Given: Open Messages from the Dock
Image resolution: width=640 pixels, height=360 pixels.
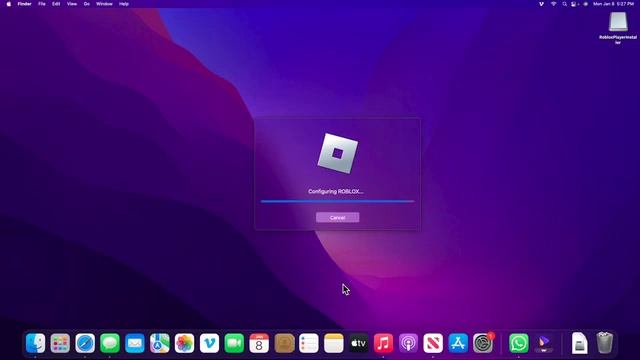Looking at the screenshot, I should point(110,343).
